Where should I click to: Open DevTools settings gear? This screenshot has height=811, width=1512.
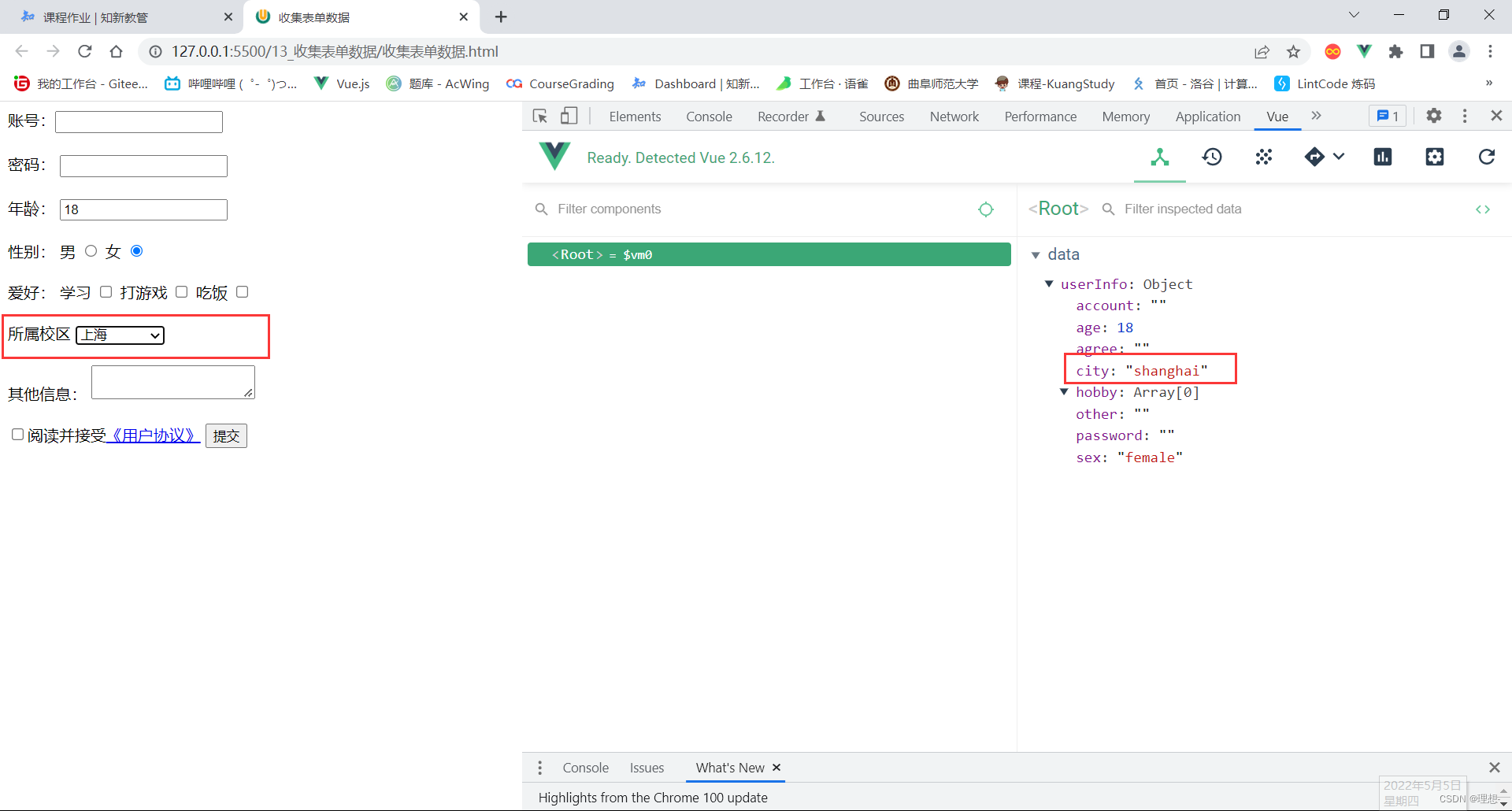[1434, 116]
